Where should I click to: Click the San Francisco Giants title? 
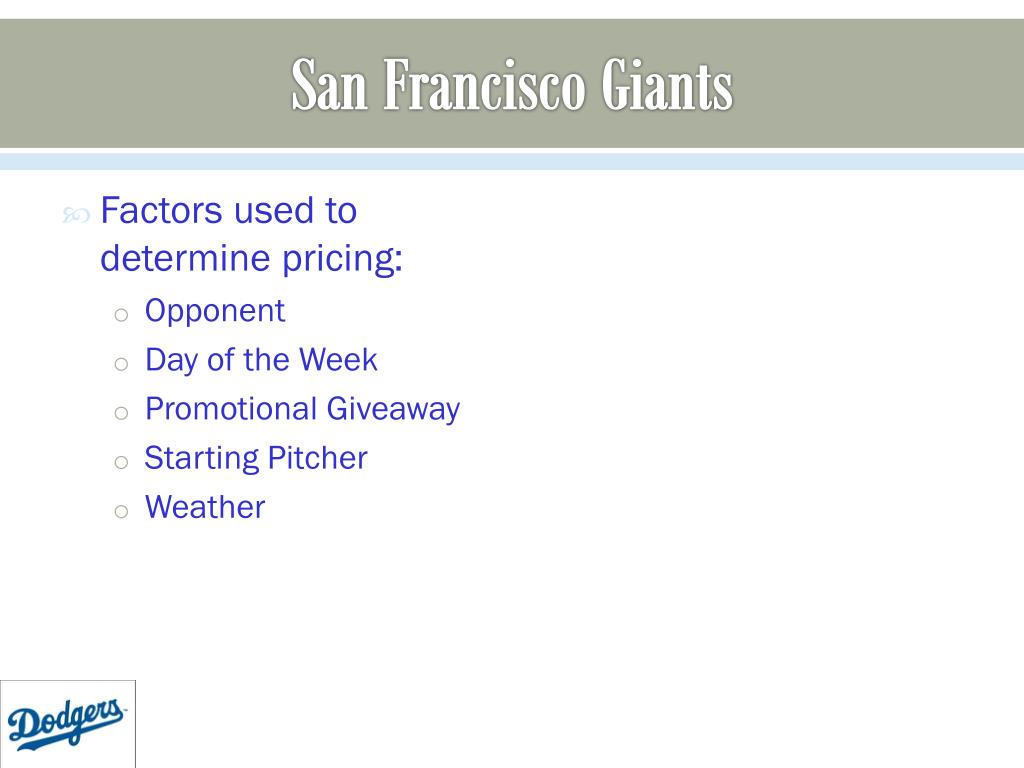(x=512, y=85)
